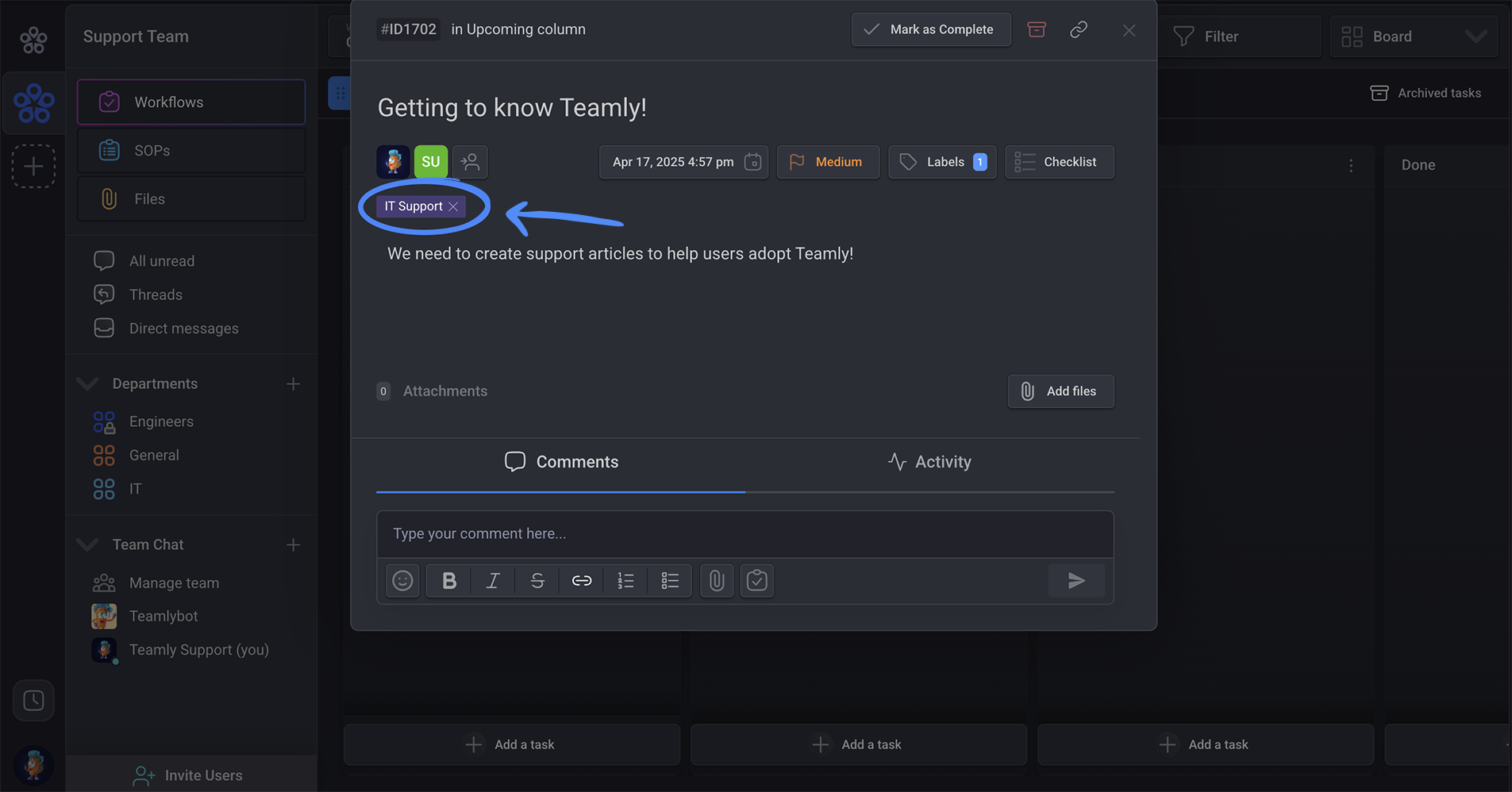Open the IT department
The image size is (1512, 792).
(135, 489)
